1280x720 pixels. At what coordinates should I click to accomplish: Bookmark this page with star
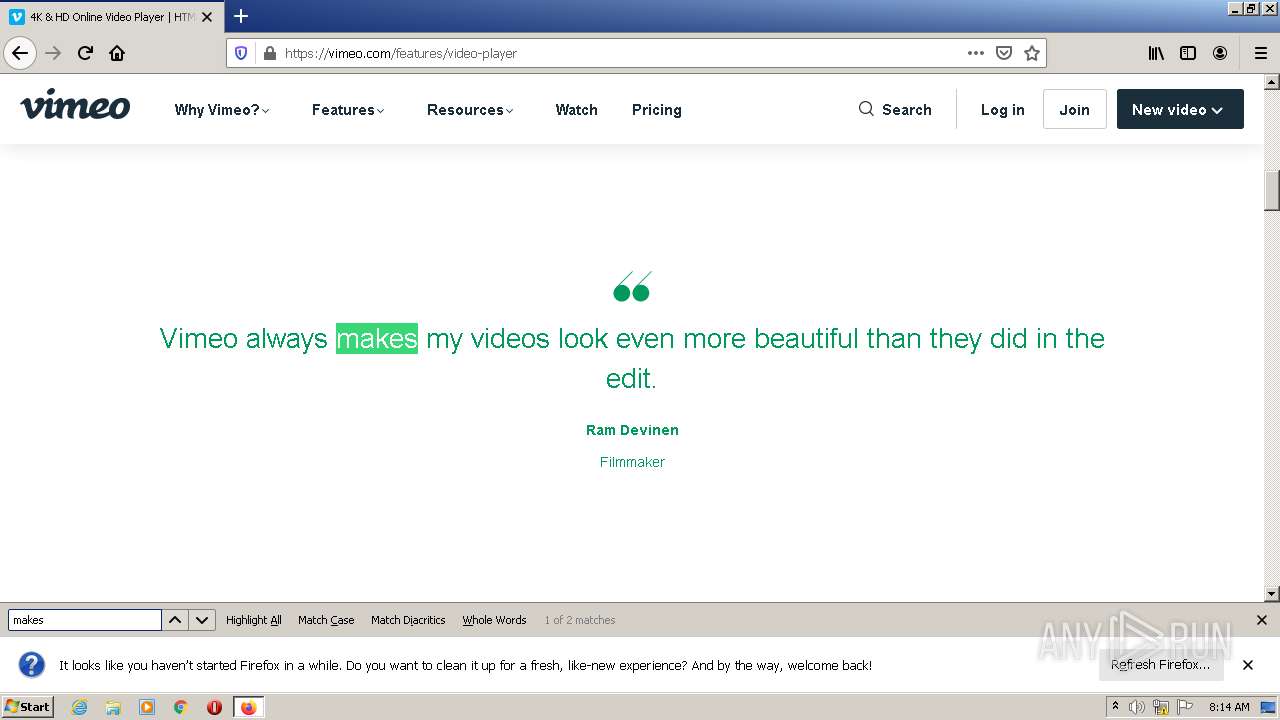point(1032,53)
